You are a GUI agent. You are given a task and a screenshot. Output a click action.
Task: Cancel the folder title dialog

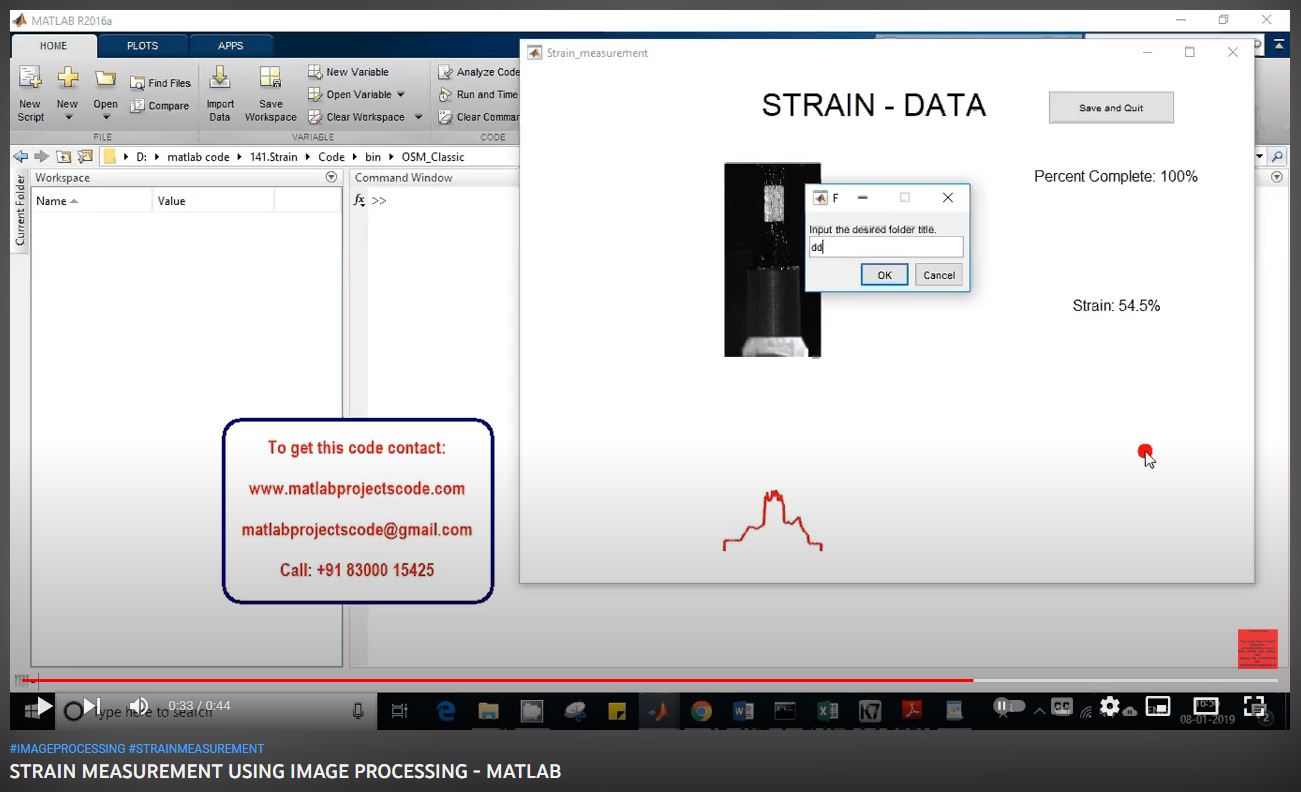[x=939, y=275]
